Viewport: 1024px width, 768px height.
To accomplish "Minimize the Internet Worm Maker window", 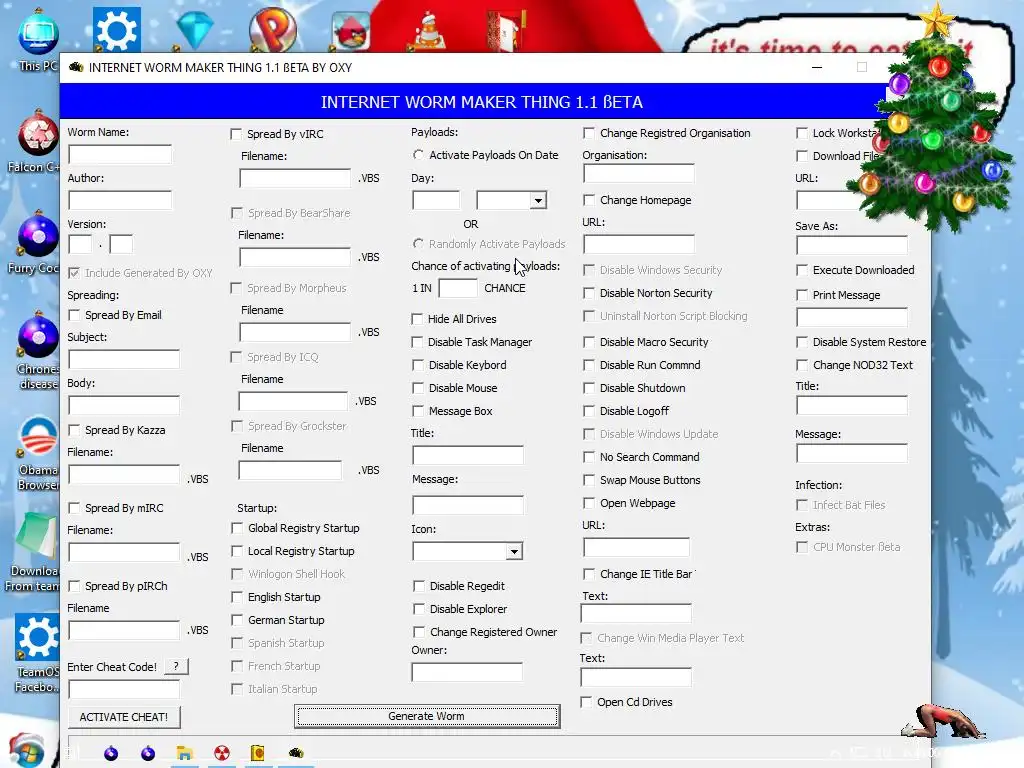I will (x=816, y=67).
